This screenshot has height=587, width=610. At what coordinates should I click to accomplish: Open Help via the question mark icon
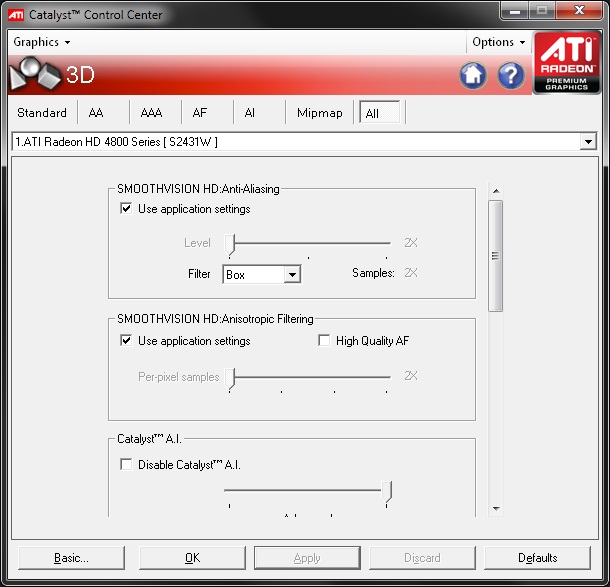510,75
